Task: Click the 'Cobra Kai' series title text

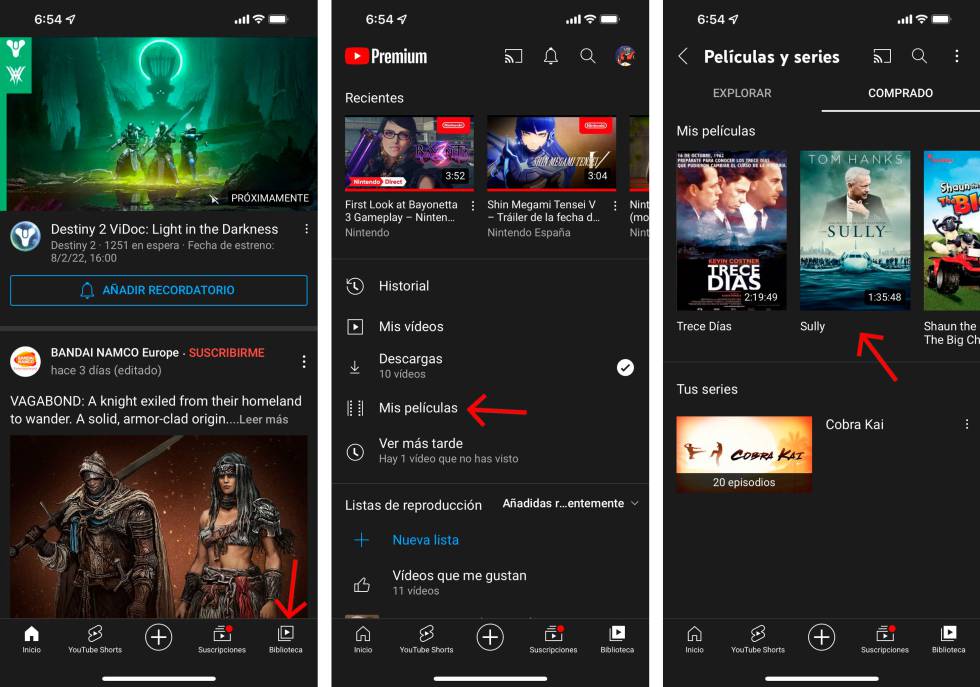Action: pos(854,424)
